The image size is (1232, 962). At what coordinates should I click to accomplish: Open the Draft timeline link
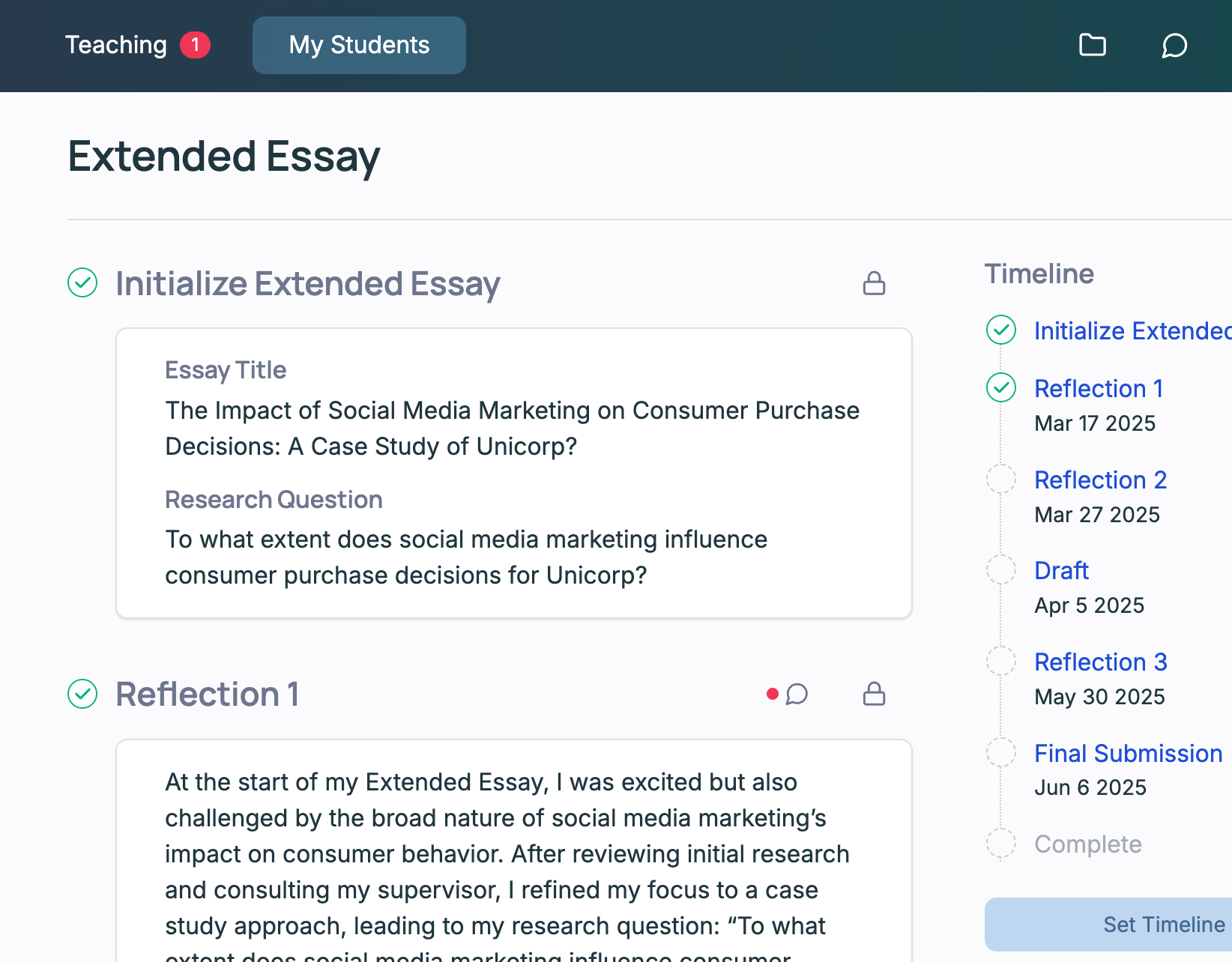click(1061, 570)
